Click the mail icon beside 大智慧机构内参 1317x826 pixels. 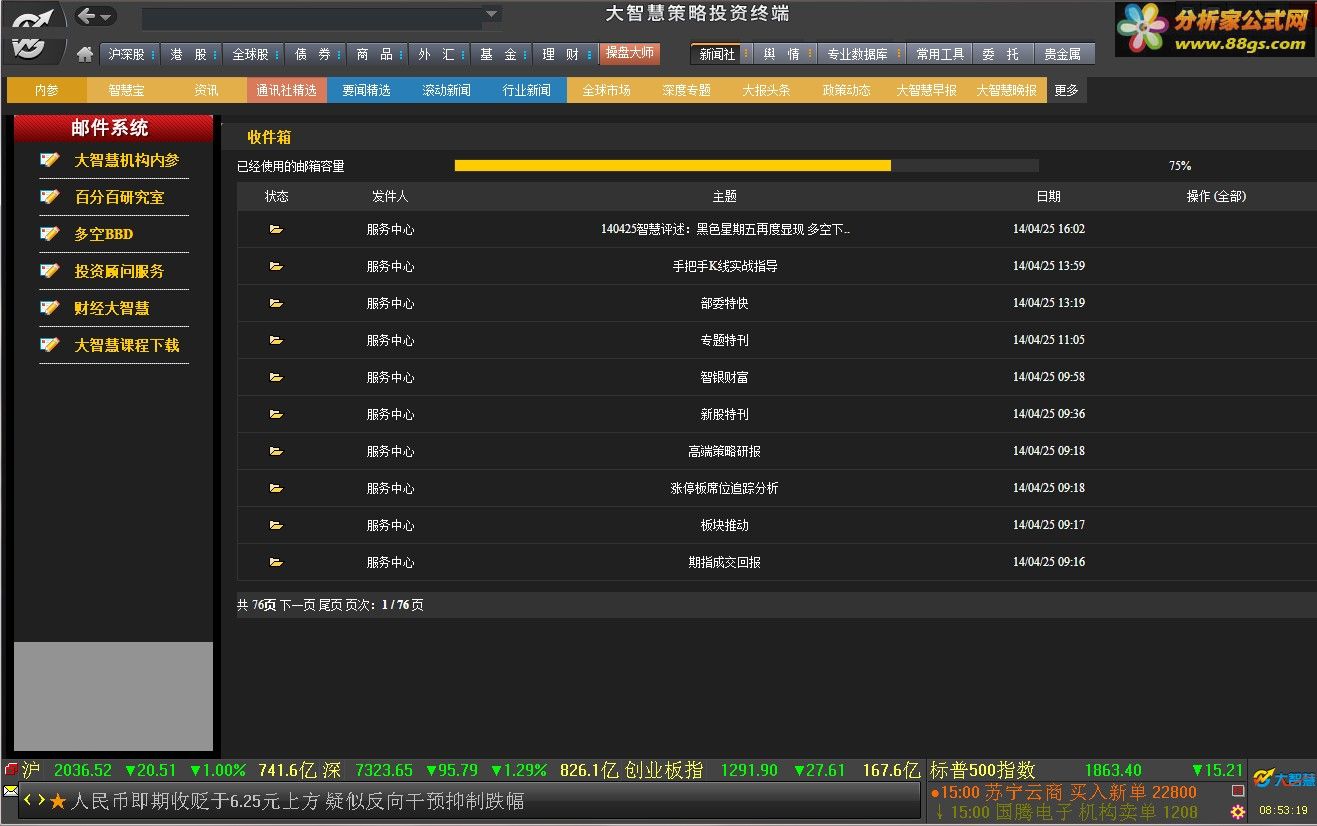click(50, 160)
